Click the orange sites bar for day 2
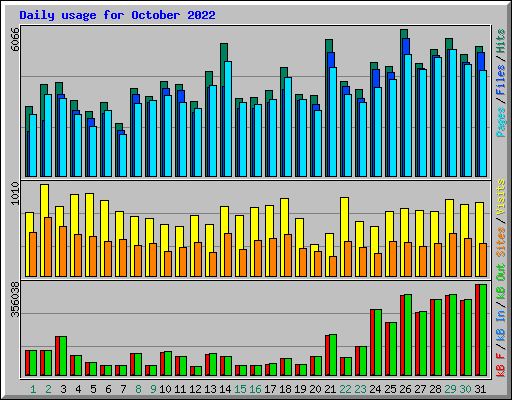Viewport: 512px width, 400px height. [x=48, y=247]
